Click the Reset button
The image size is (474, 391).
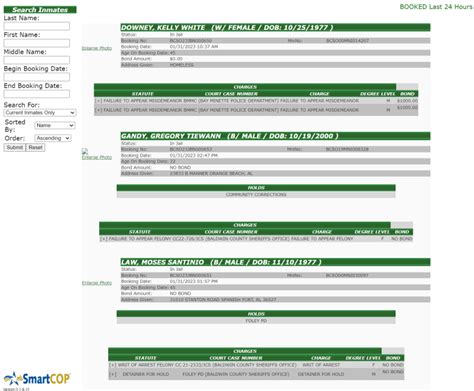coord(35,147)
